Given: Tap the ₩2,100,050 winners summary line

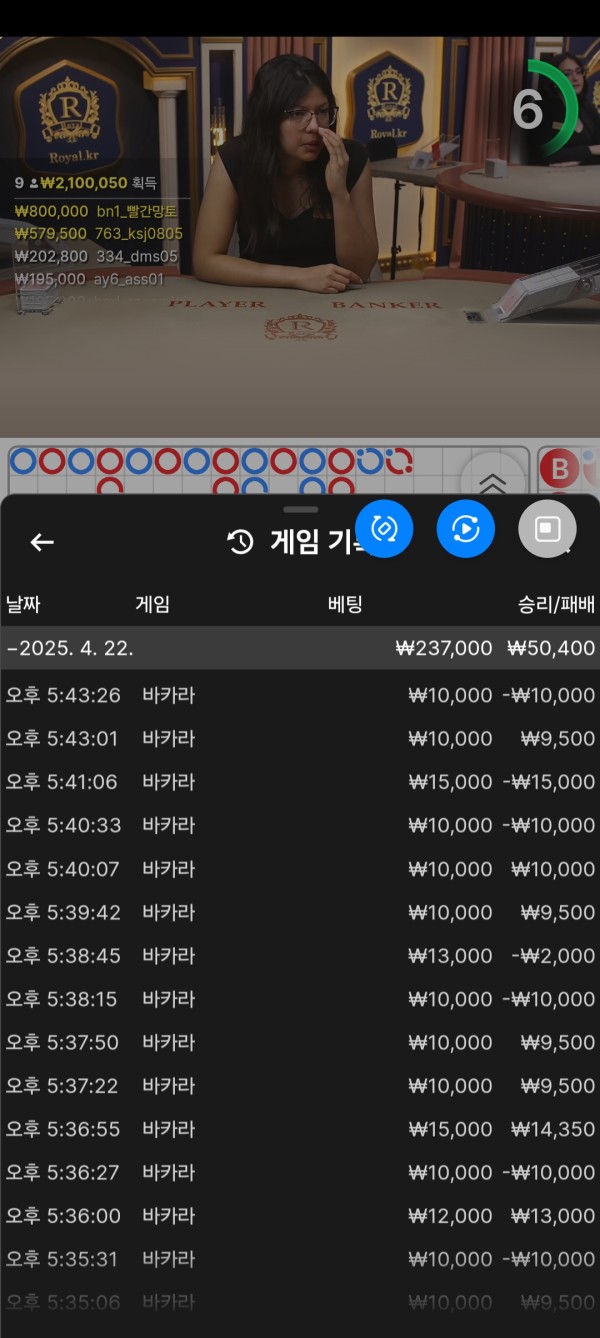Looking at the screenshot, I should point(86,183).
